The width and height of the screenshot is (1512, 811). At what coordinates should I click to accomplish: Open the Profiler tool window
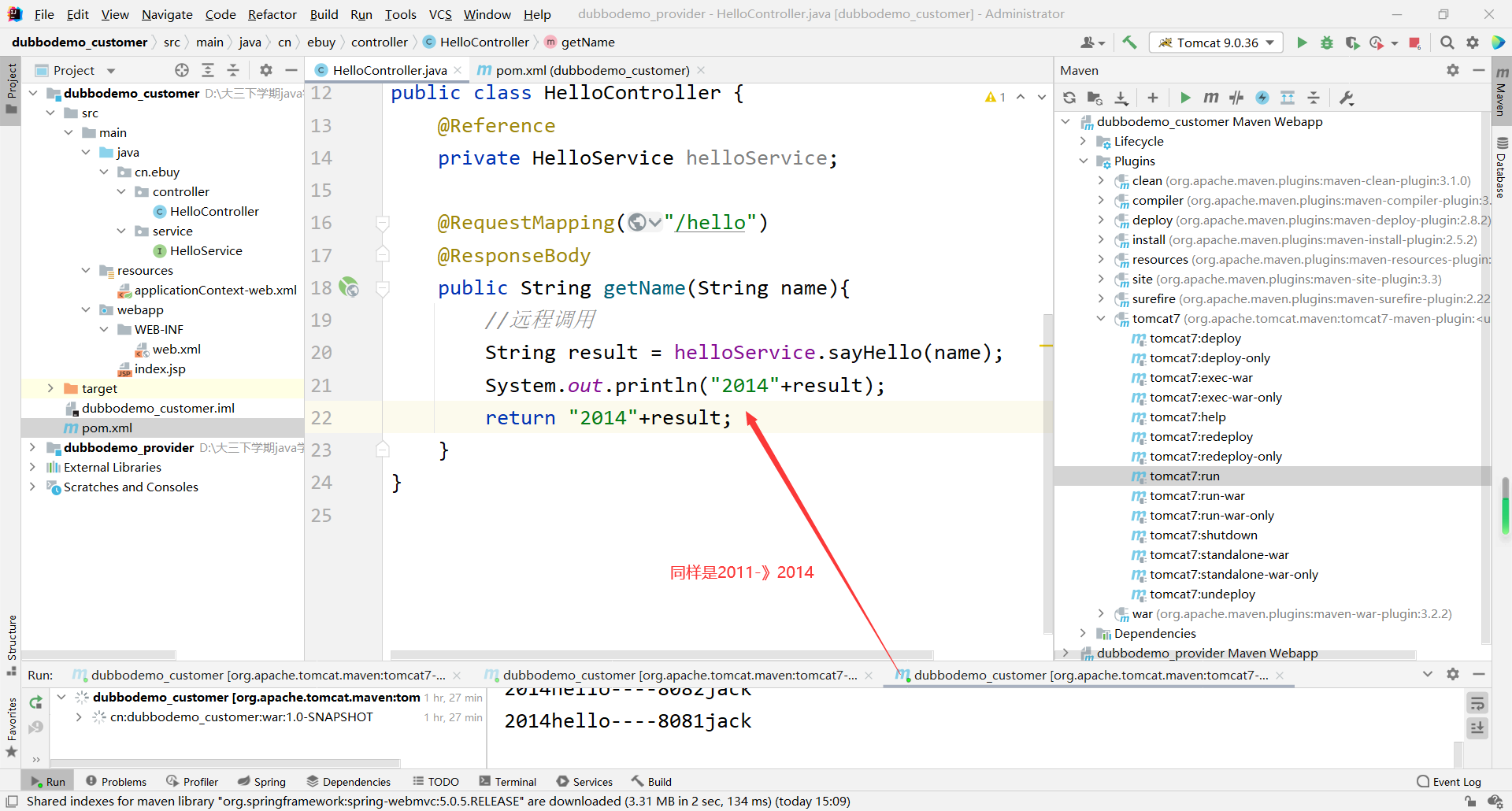point(192,781)
